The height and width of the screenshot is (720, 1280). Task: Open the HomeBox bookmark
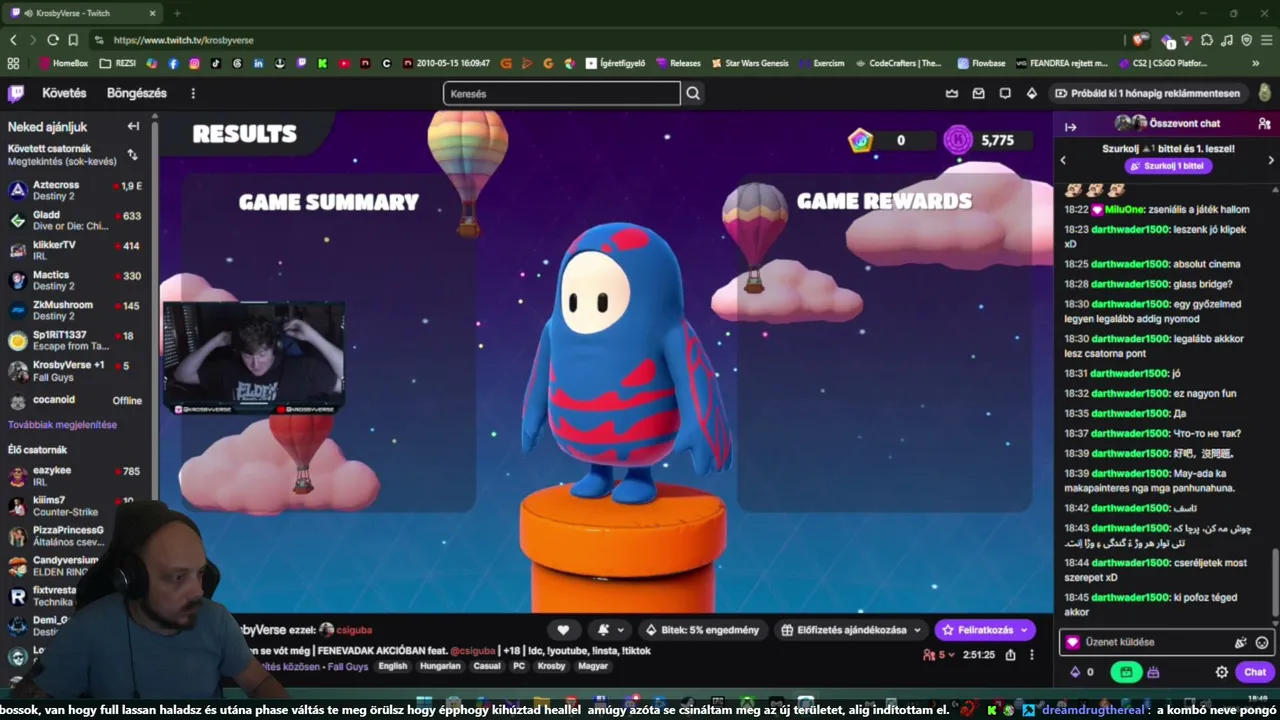63,63
